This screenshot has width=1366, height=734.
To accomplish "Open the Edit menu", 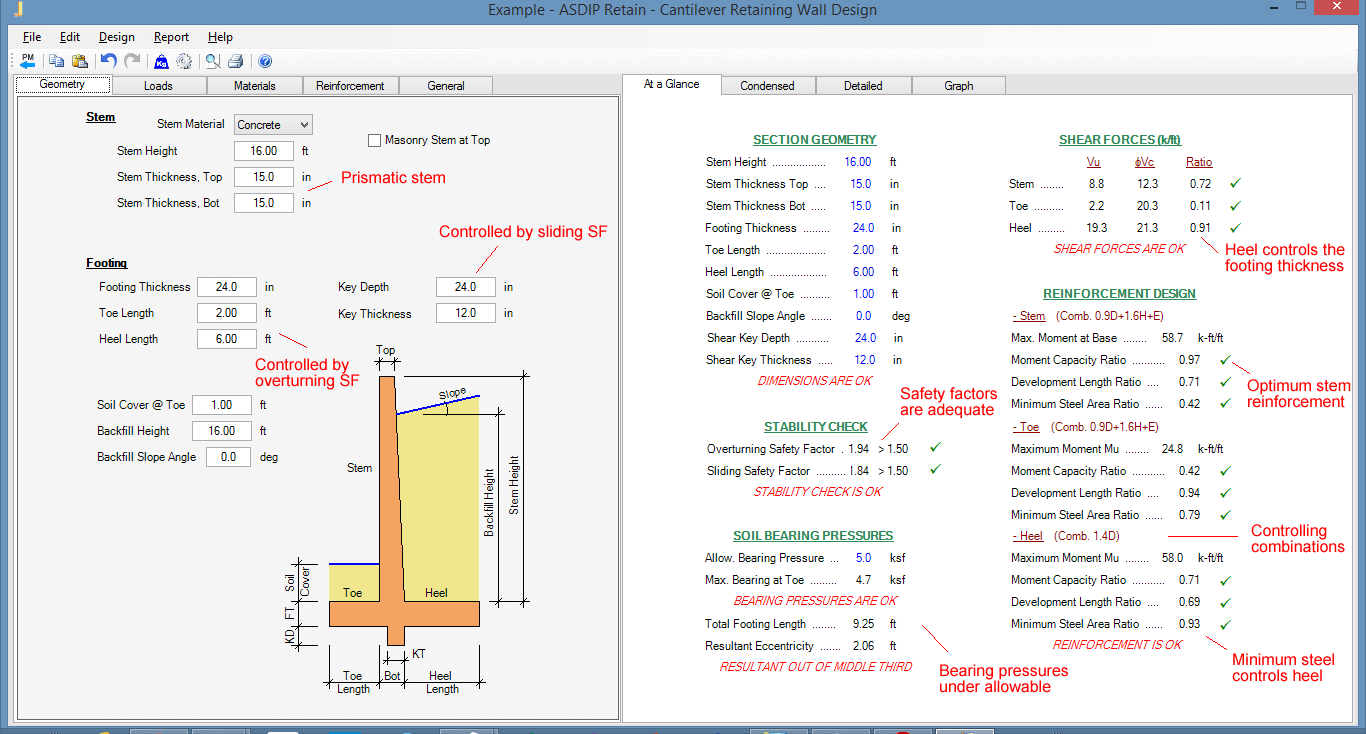I will pyautogui.click(x=70, y=37).
